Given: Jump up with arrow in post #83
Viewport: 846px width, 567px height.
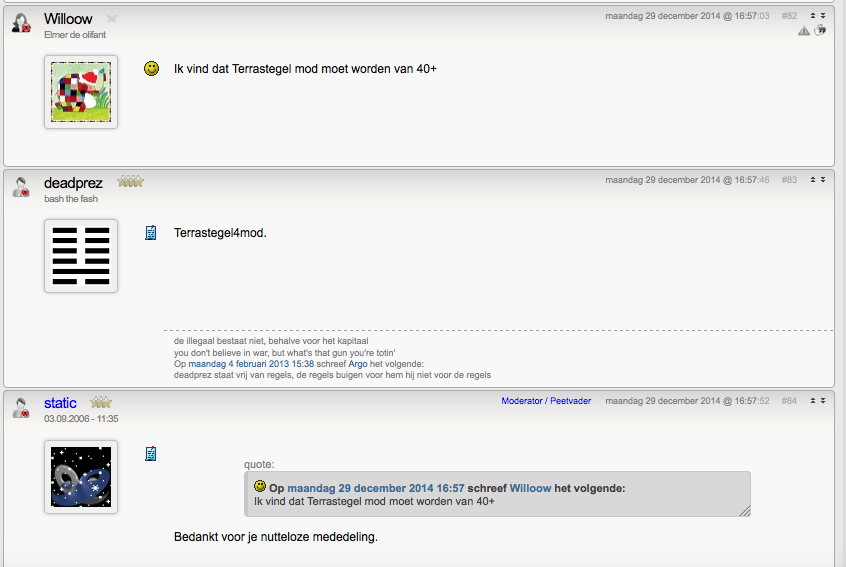Looking at the screenshot, I should pos(813,180).
